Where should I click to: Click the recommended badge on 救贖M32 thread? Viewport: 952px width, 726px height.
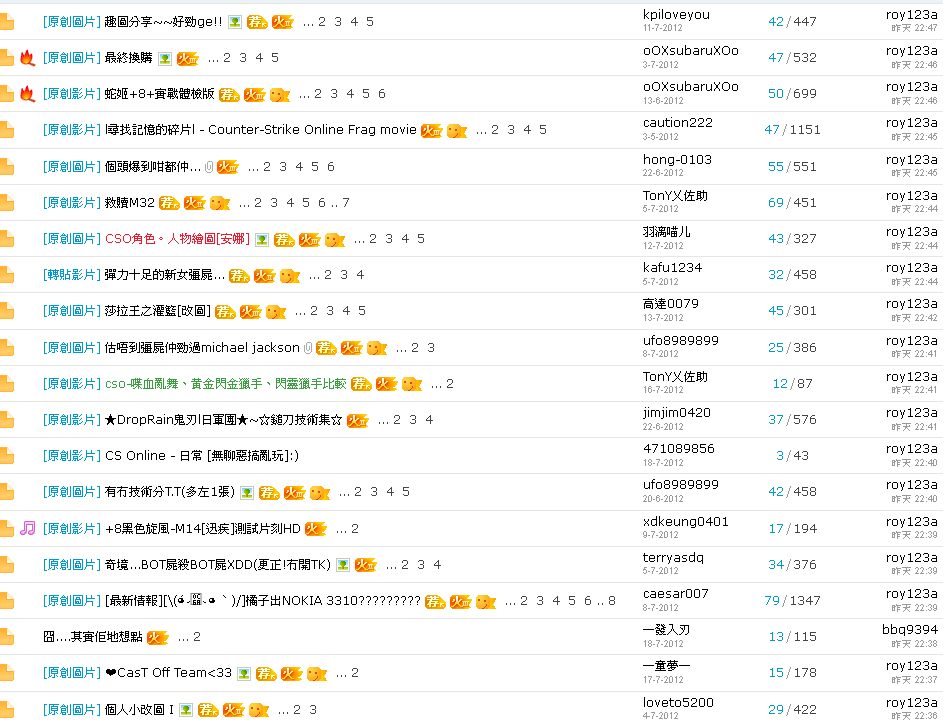pos(169,203)
